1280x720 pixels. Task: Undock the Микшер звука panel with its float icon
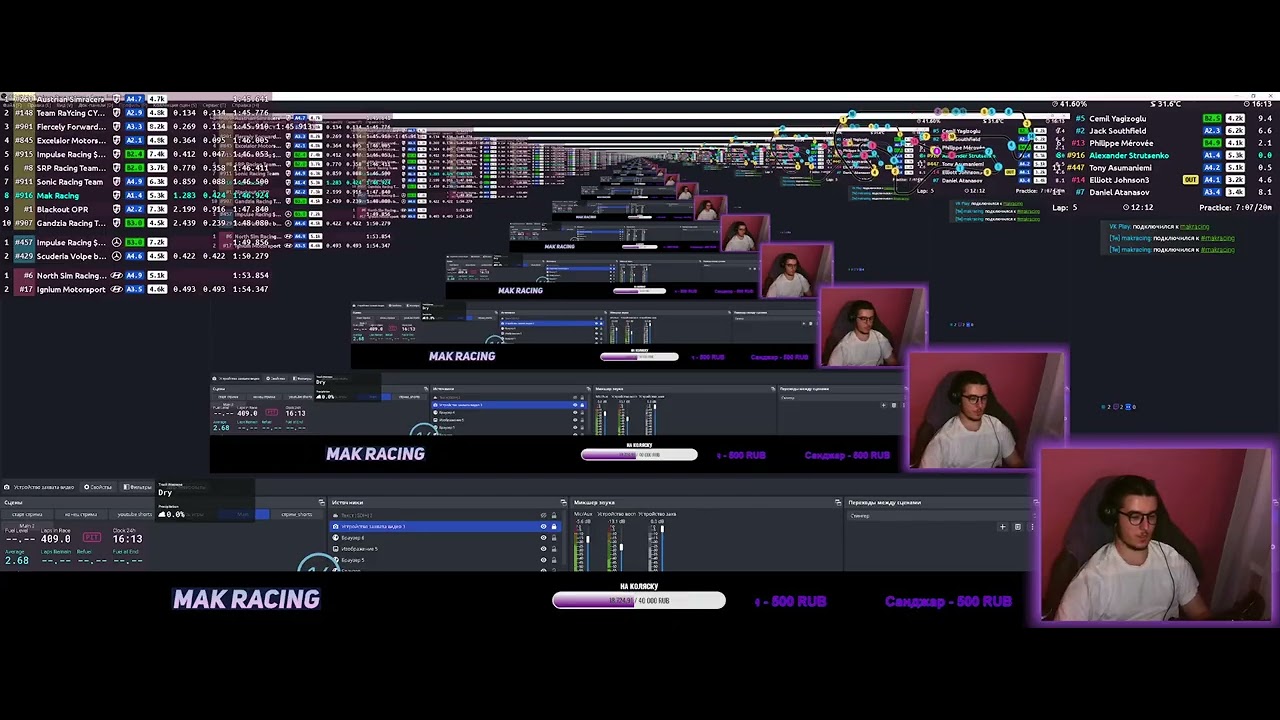click(x=838, y=502)
